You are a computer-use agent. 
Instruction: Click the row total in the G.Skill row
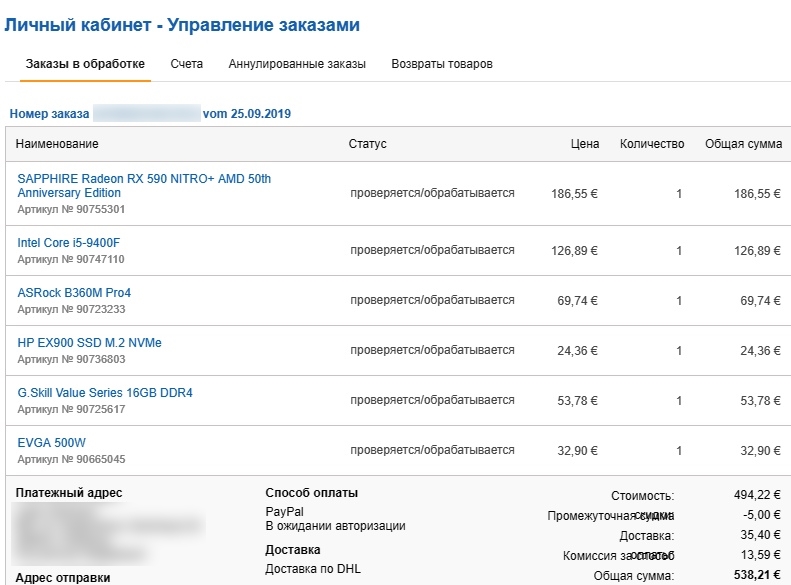point(760,400)
